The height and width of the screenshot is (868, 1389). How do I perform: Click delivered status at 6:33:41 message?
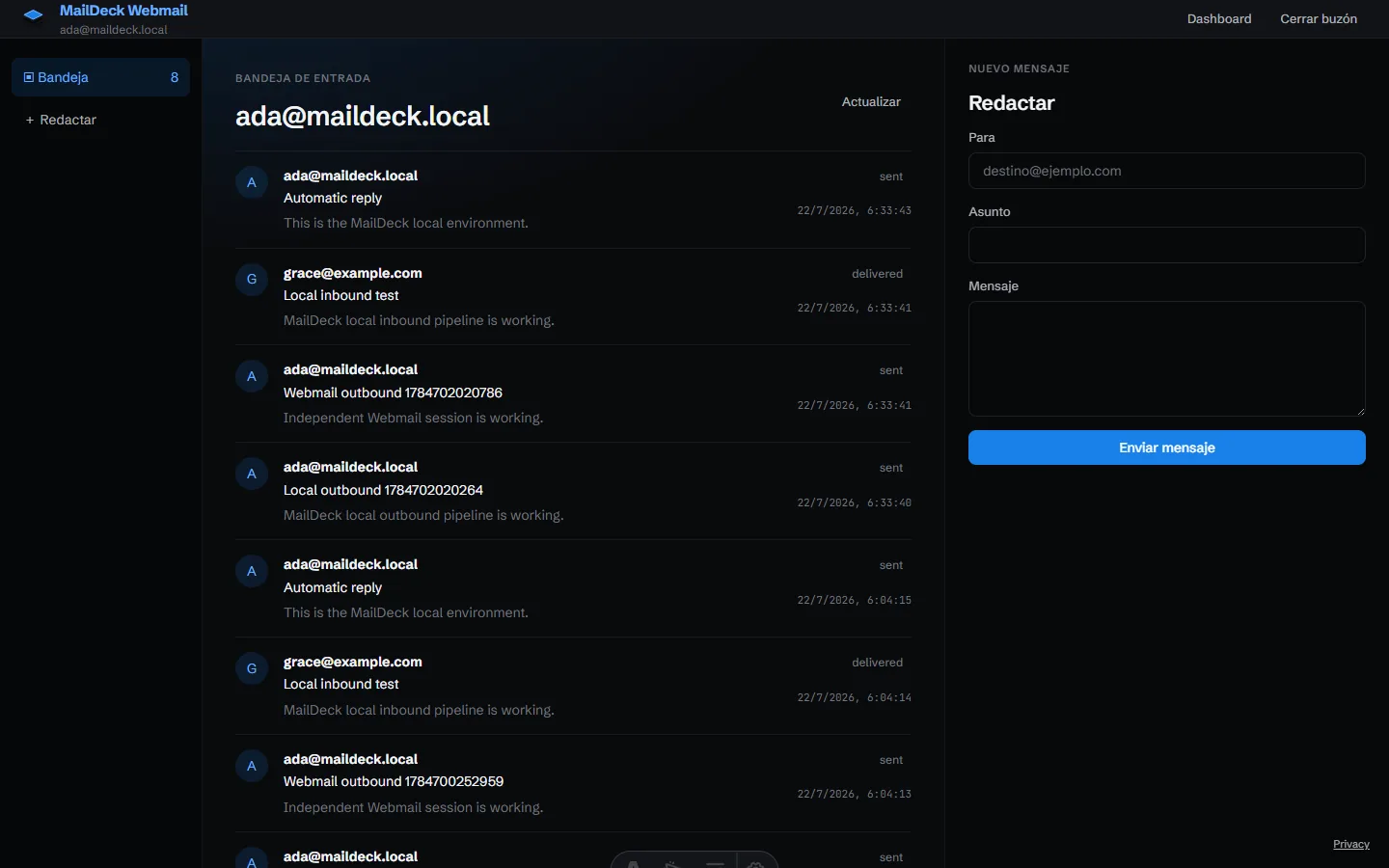877,274
